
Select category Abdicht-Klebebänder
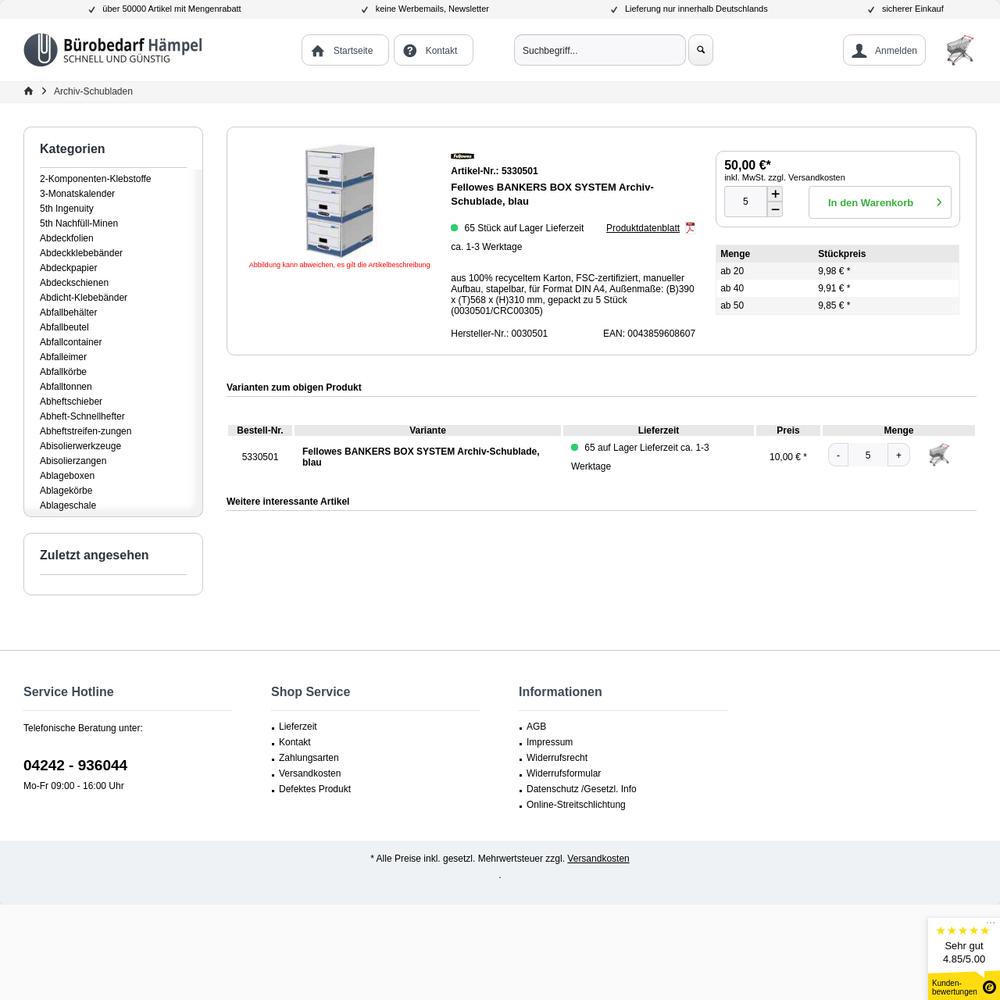pyautogui.click(x=84, y=297)
